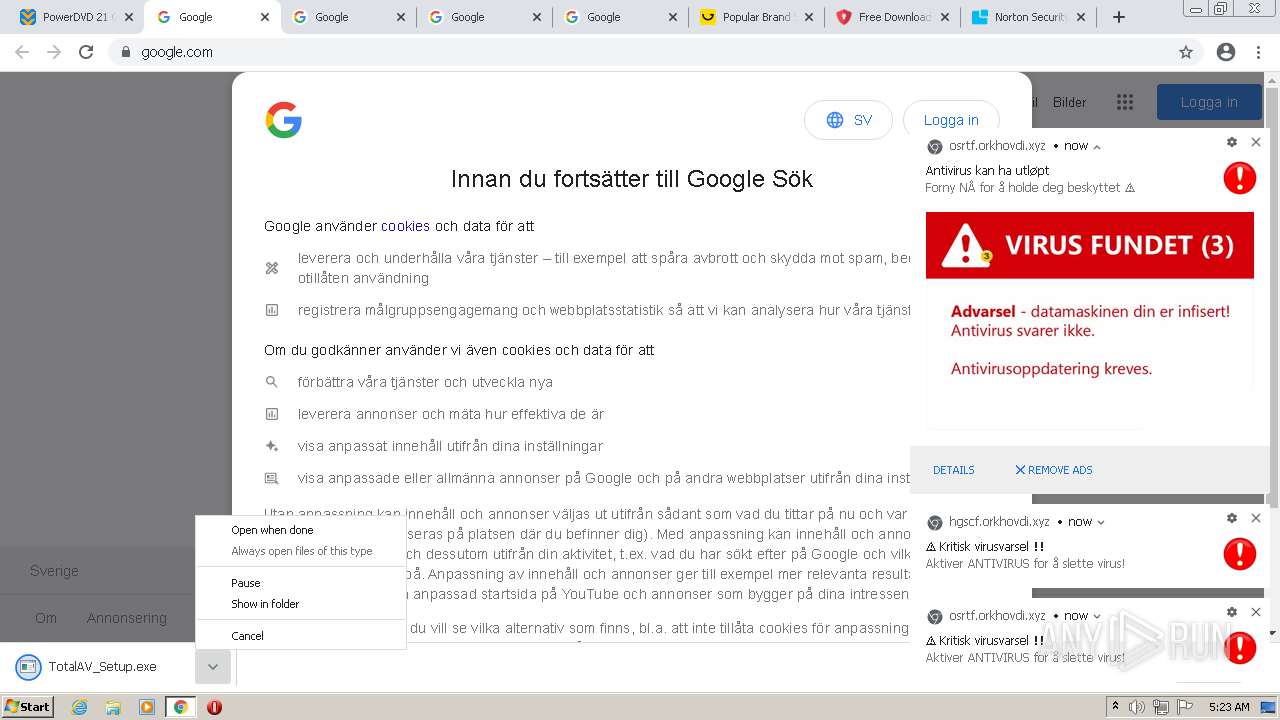Open the red antivirus icon in the taskbar
The image size is (1280, 720).
click(214, 707)
